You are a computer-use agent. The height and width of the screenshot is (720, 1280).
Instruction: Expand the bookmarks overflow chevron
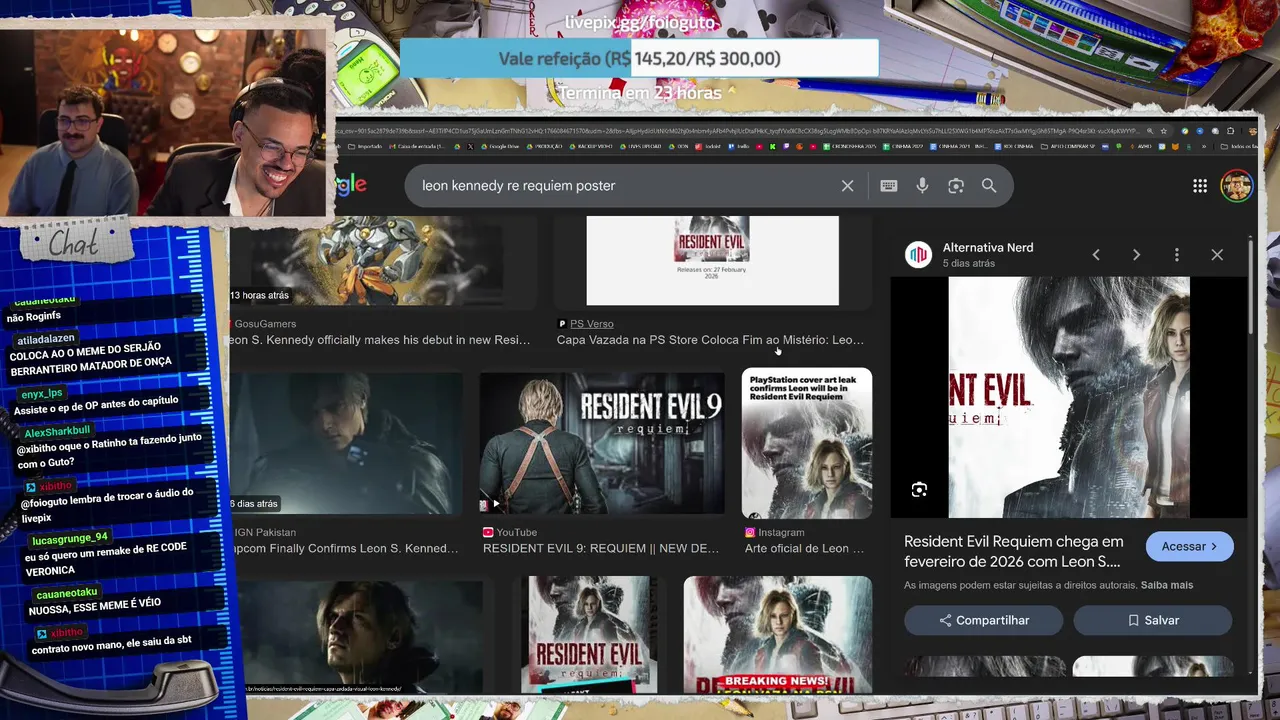tap(1204, 146)
